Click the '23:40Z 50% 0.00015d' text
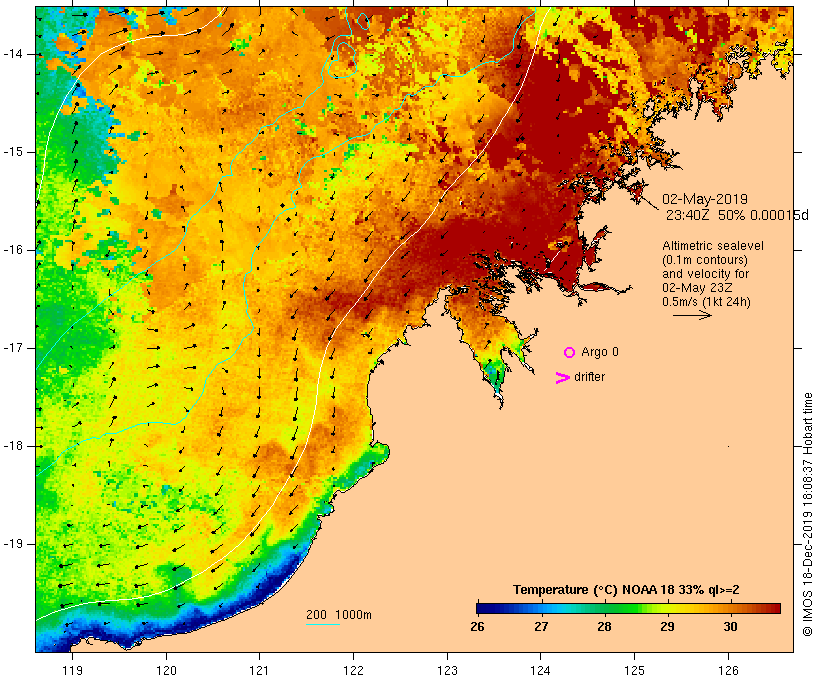This screenshot has height=680, width=820. 737,215
